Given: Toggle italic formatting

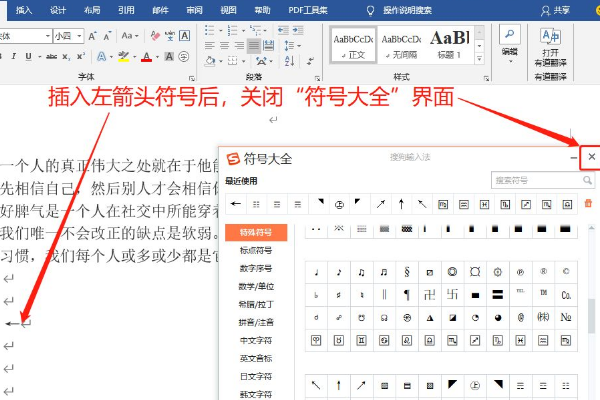Looking at the screenshot, I should click(x=14, y=57).
